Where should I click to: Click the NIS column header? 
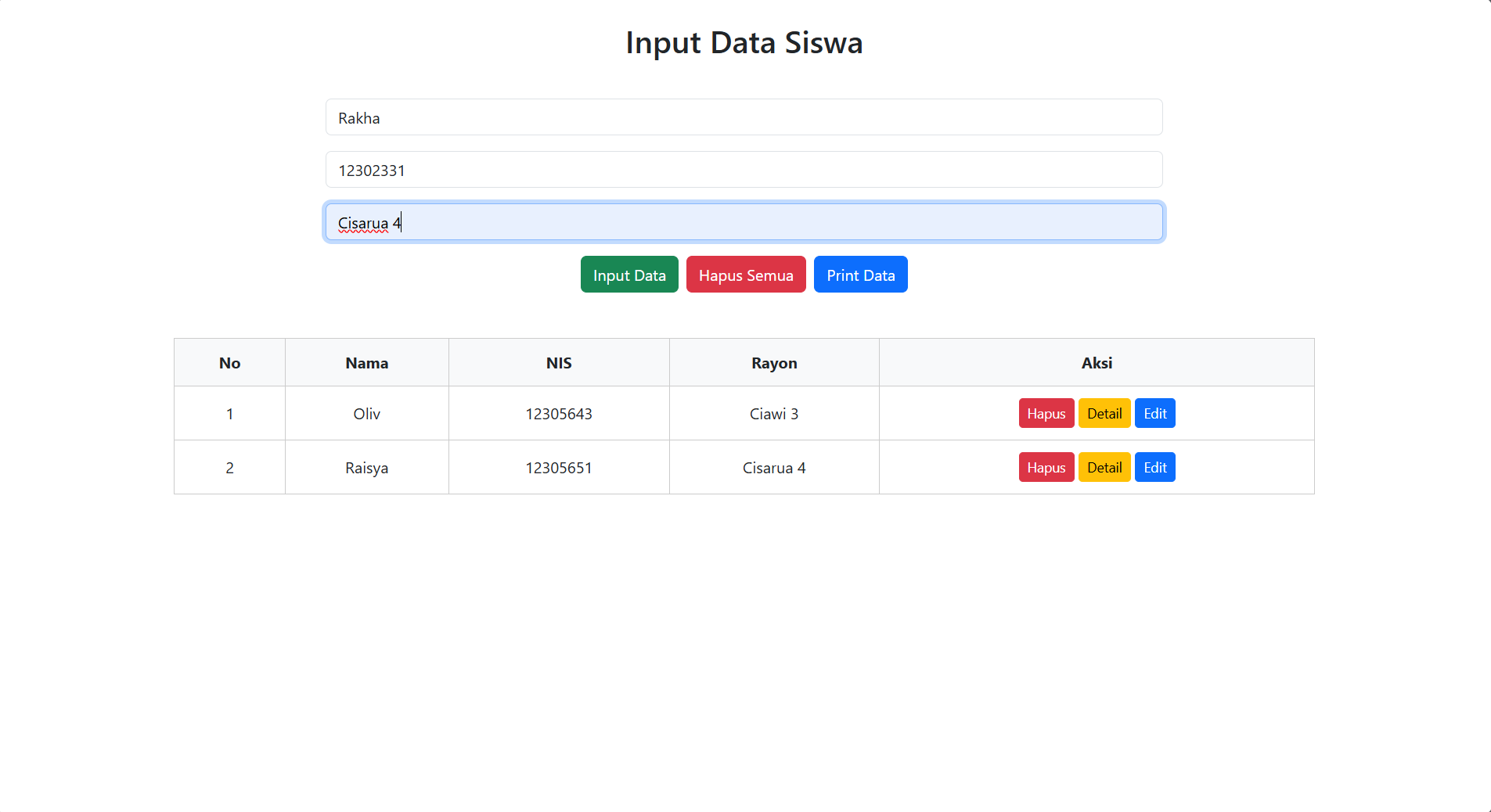click(x=559, y=363)
